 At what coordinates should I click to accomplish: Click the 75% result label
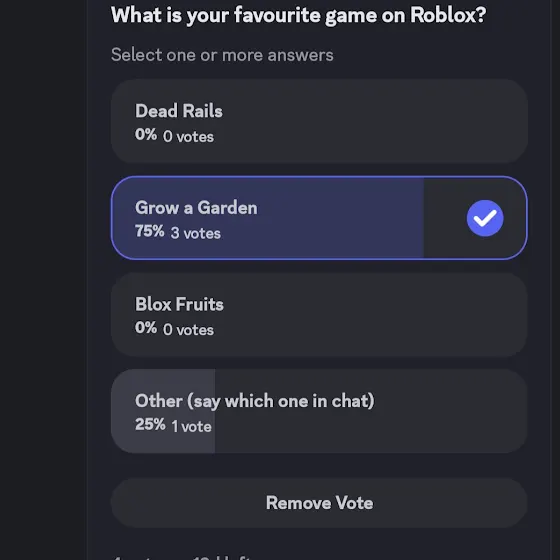click(149, 231)
